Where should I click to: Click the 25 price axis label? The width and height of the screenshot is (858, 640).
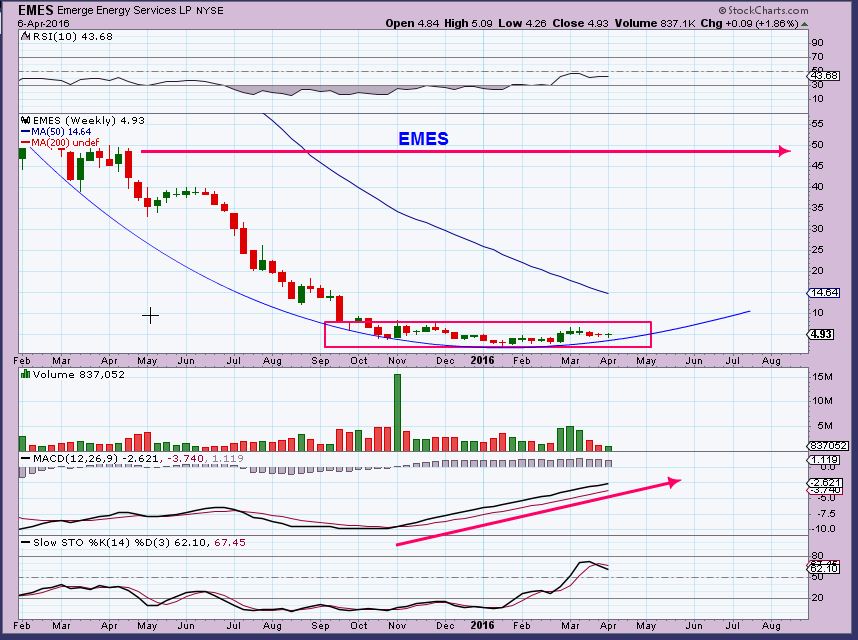818,250
